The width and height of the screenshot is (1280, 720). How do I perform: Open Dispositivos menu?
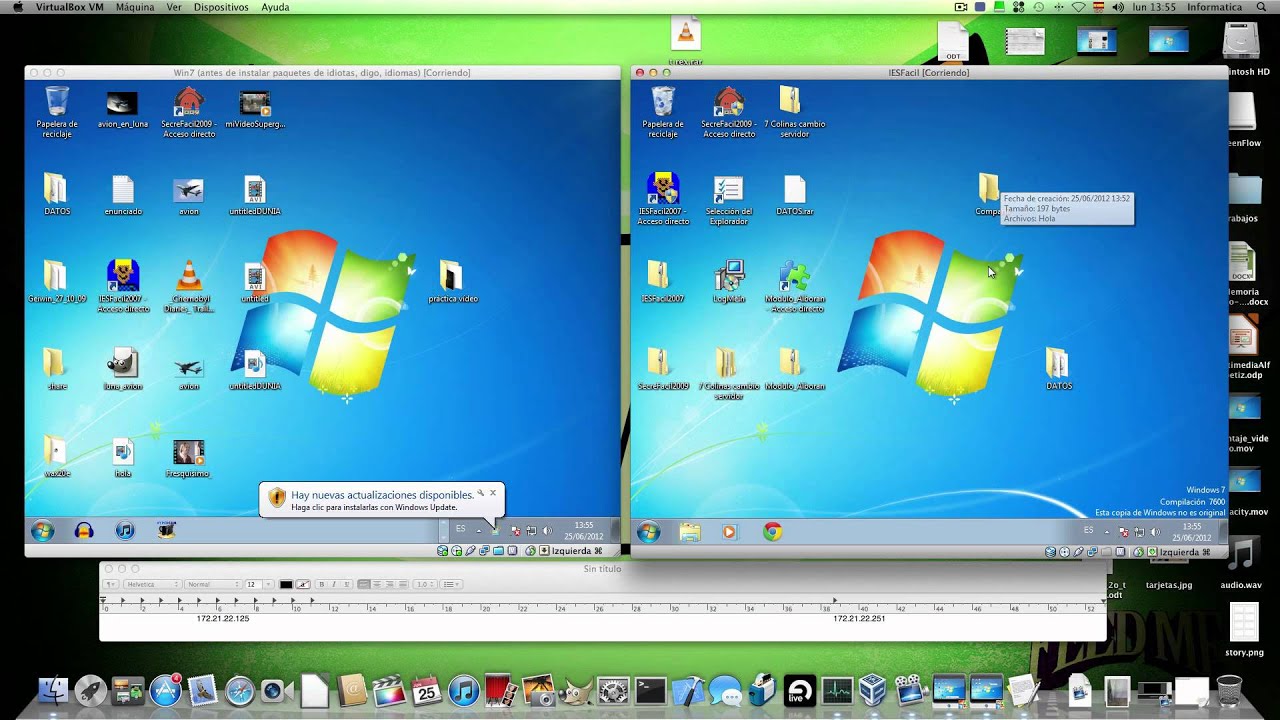coord(221,7)
